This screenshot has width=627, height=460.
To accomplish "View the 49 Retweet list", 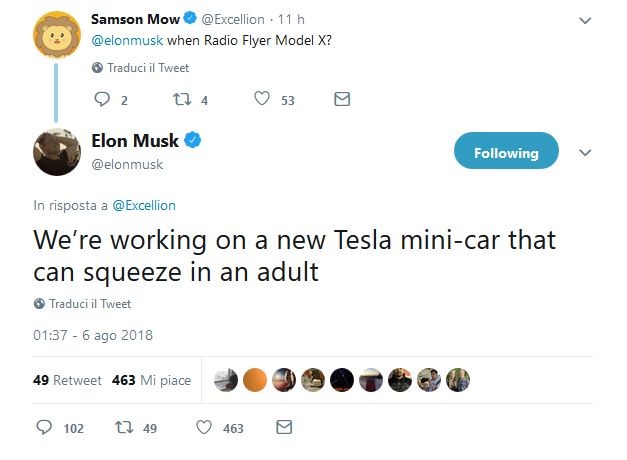I will tap(64, 380).
